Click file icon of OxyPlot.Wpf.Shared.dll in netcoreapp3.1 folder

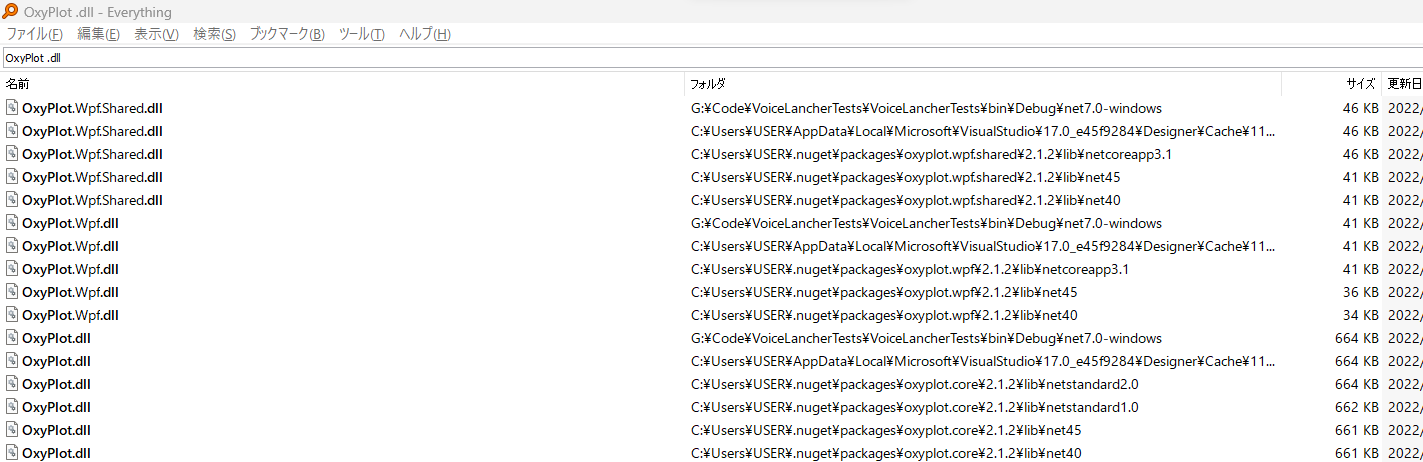pyautogui.click(x=12, y=154)
